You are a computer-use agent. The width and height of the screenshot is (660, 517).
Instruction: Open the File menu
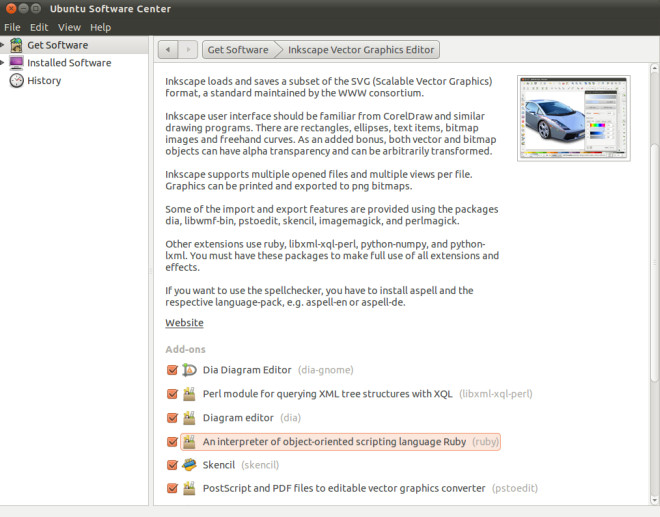[x=12, y=27]
